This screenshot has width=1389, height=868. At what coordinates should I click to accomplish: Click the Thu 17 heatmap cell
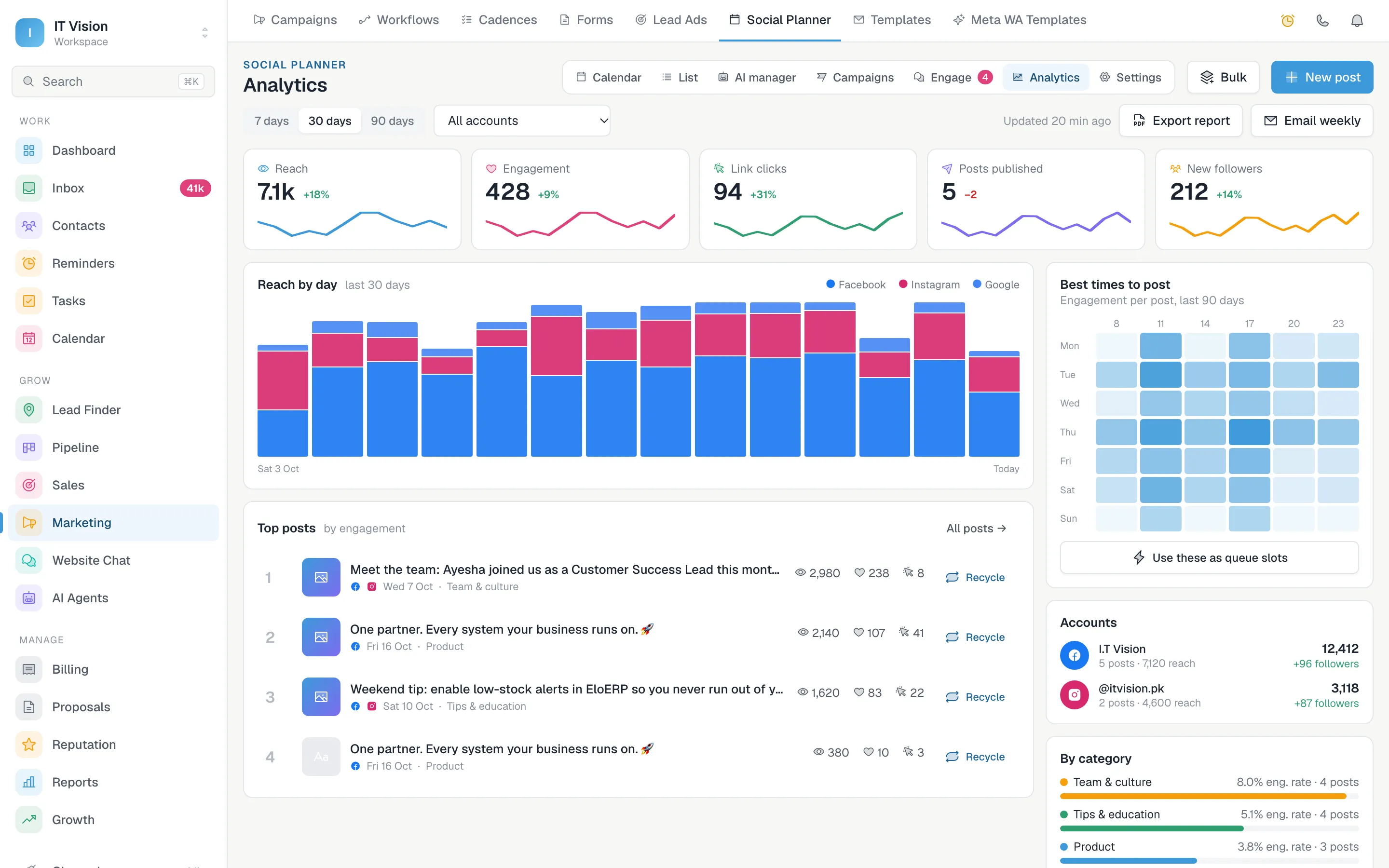(1249, 432)
